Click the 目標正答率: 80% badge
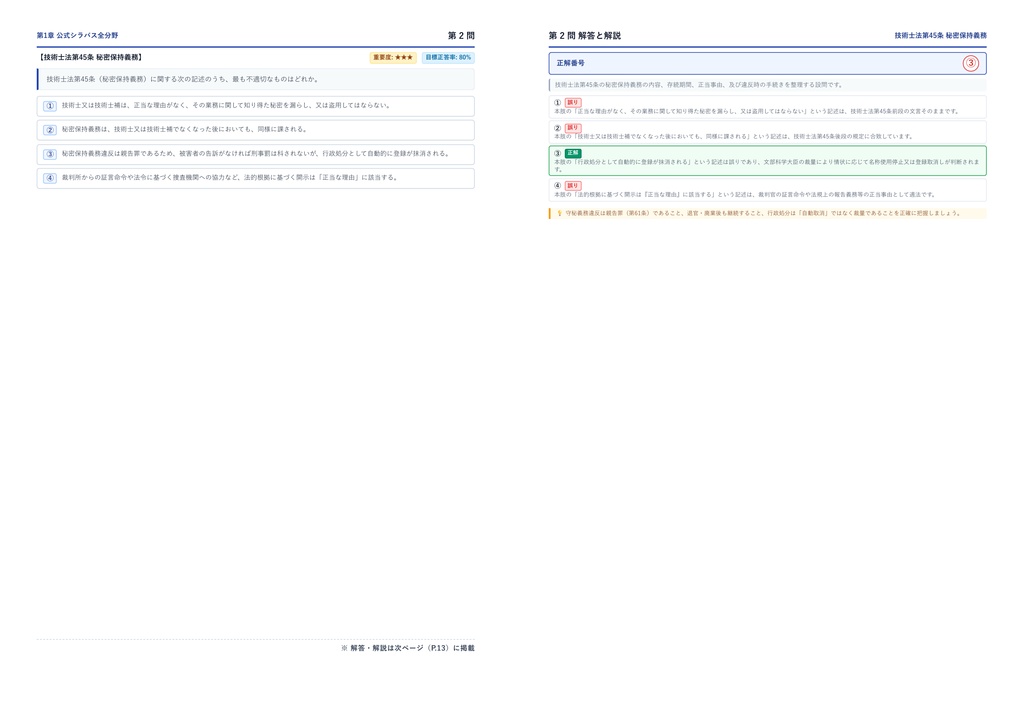 pyautogui.click(x=448, y=57)
